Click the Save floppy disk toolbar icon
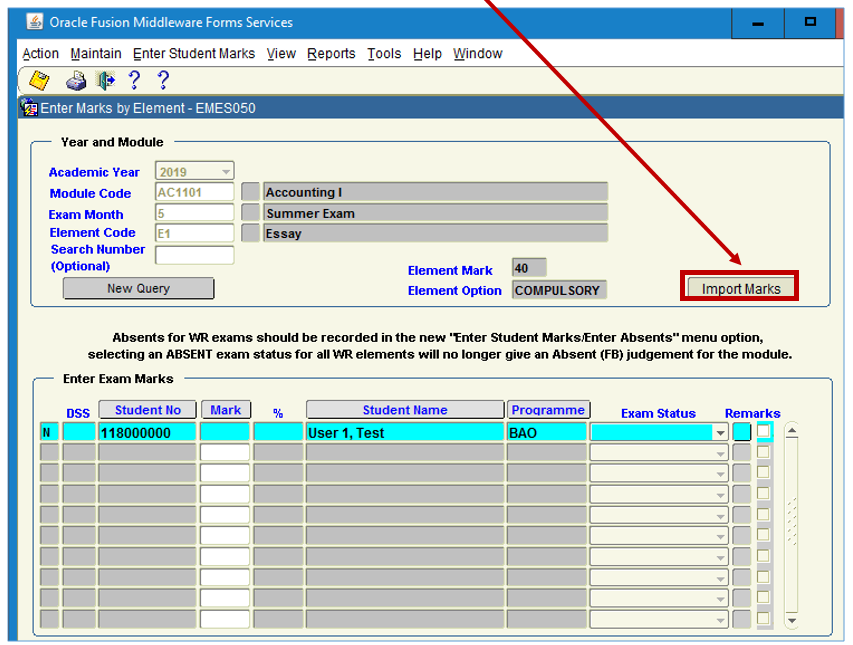This screenshot has width=853, height=645. (x=39, y=81)
